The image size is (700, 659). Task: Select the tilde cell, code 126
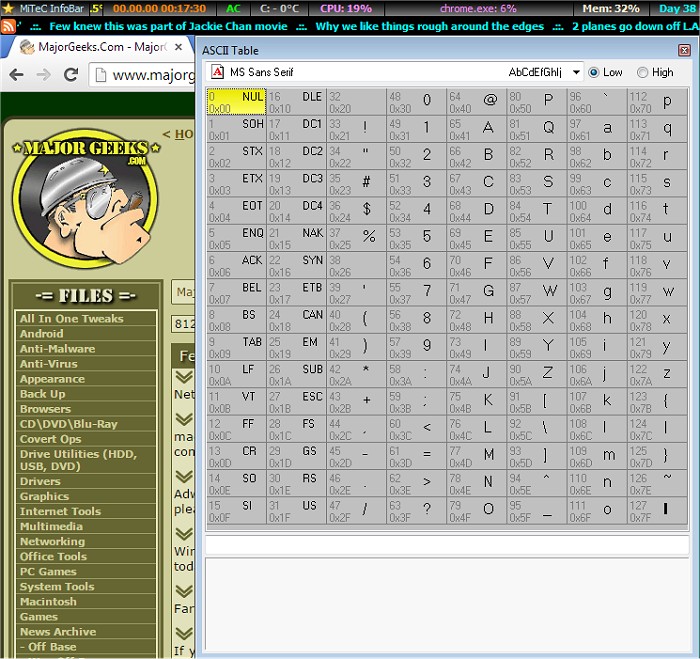(x=658, y=483)
